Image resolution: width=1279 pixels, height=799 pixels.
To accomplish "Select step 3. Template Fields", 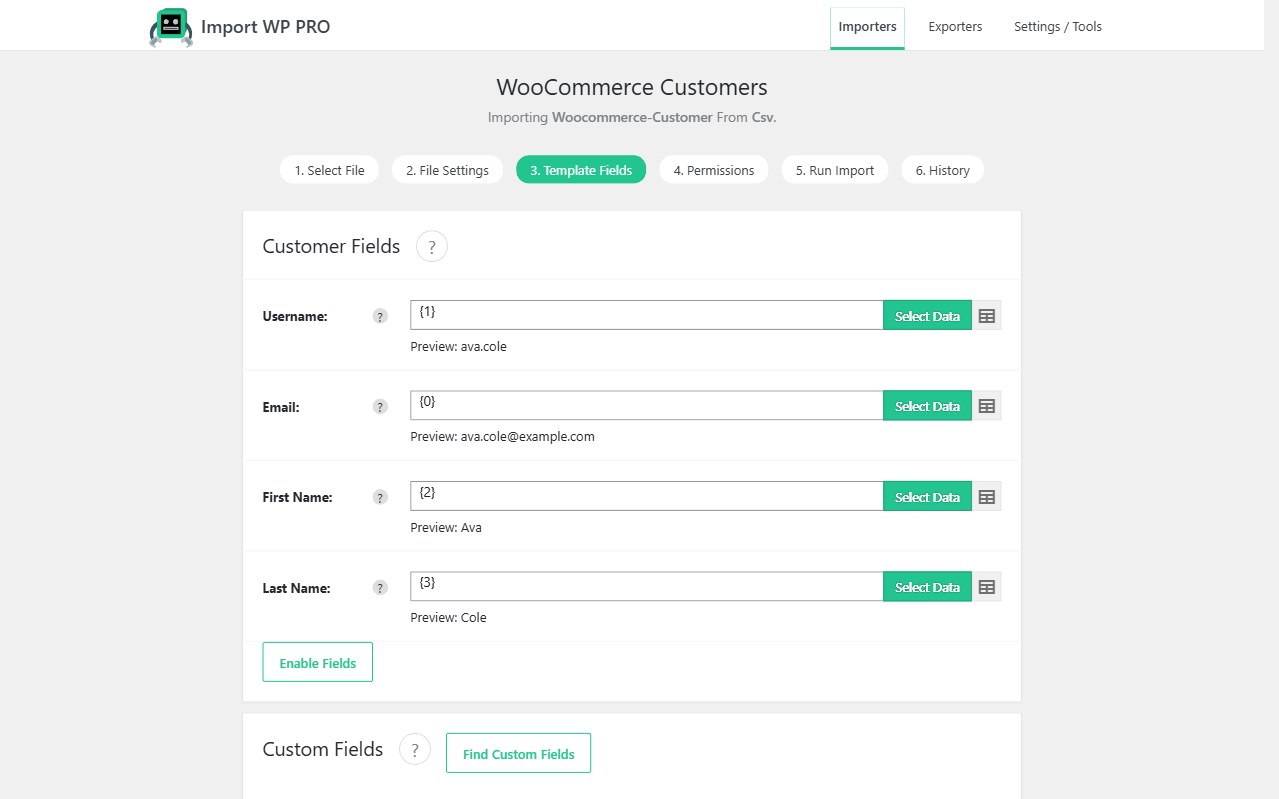I will [x=581, y=170].
